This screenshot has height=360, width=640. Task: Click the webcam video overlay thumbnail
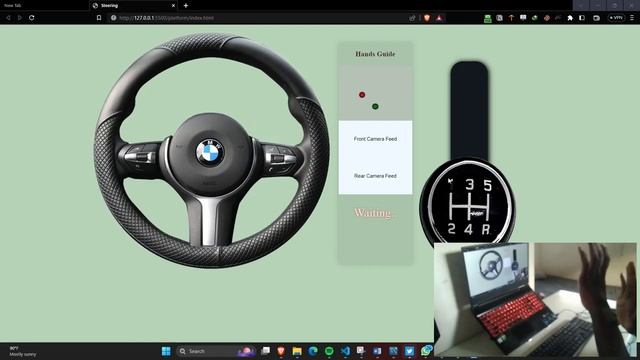(x=535, y=299)
